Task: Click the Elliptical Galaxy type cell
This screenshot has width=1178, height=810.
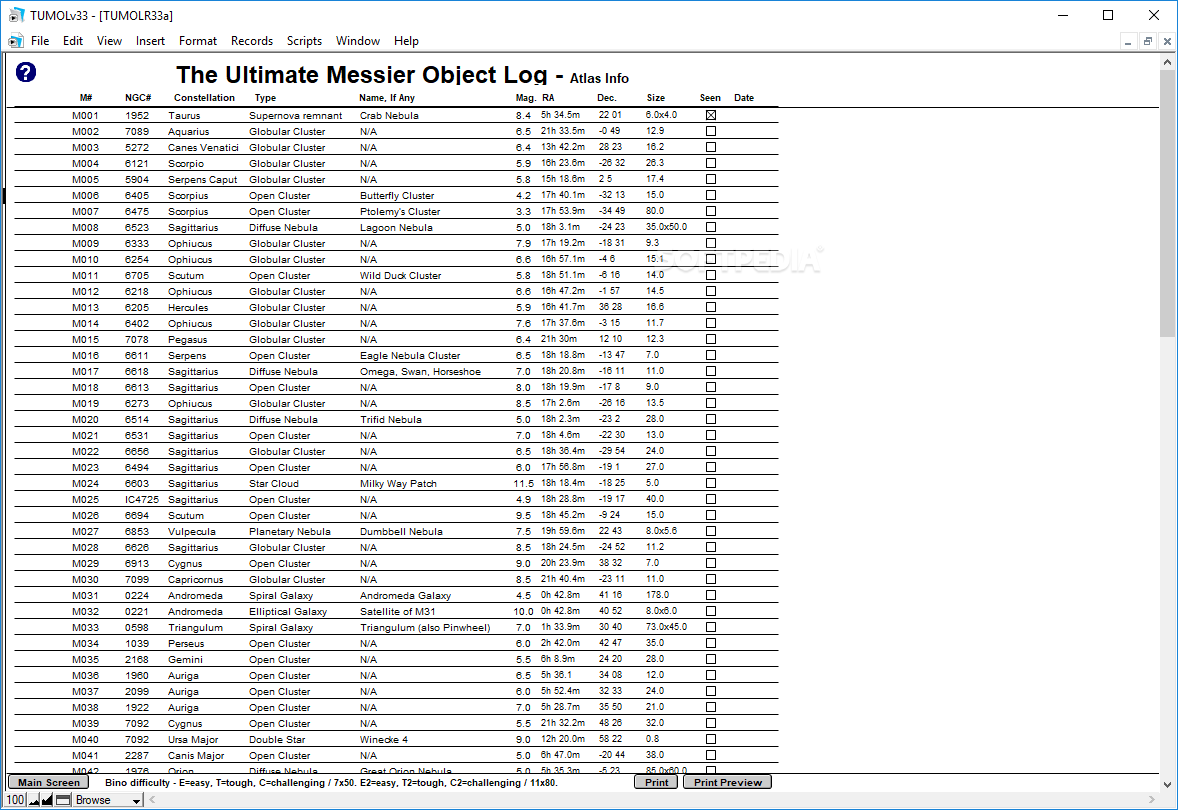Action: [288, 611]
